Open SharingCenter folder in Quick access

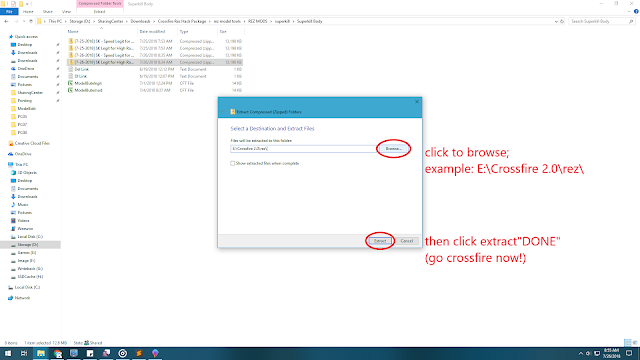[x=30, y=93]
